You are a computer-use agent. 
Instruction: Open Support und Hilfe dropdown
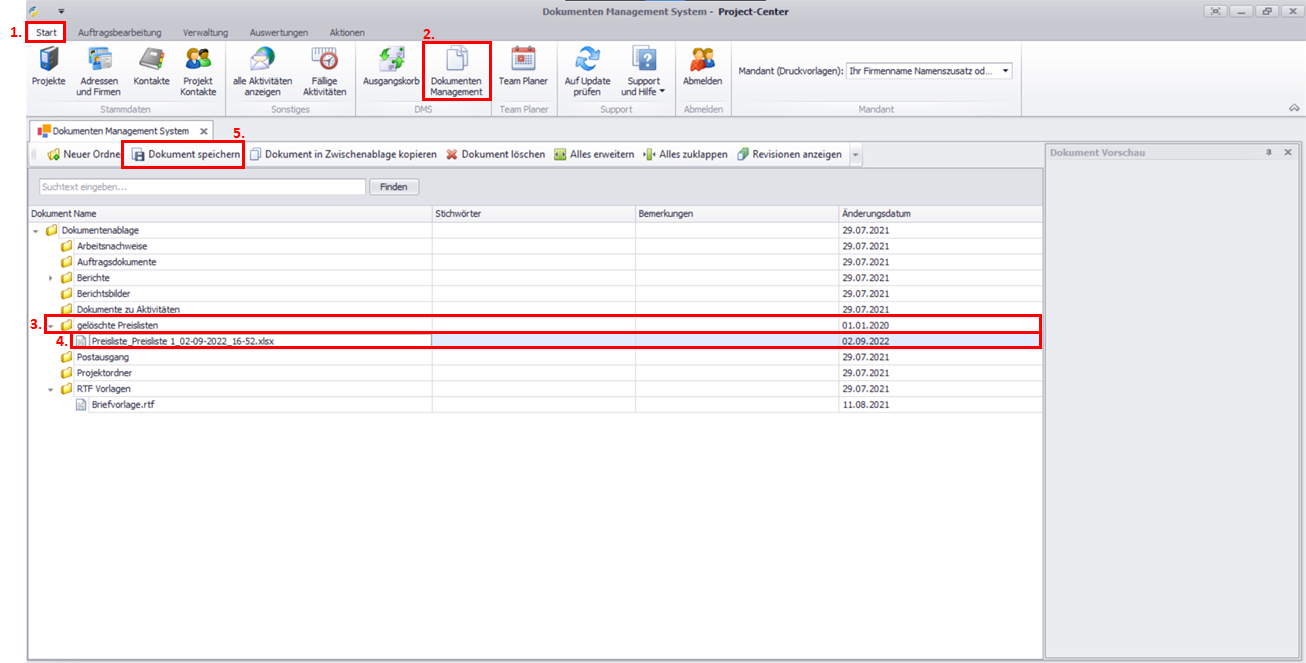pos(643,70)
